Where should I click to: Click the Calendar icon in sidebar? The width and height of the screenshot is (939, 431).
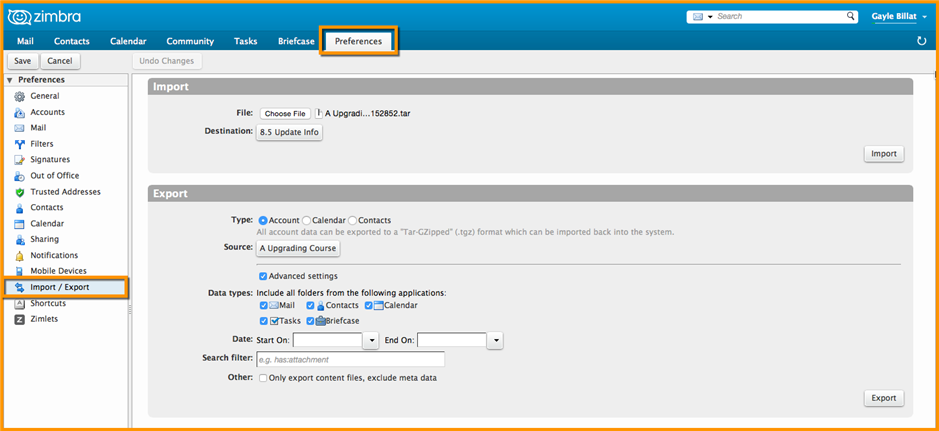coord(19,224)
